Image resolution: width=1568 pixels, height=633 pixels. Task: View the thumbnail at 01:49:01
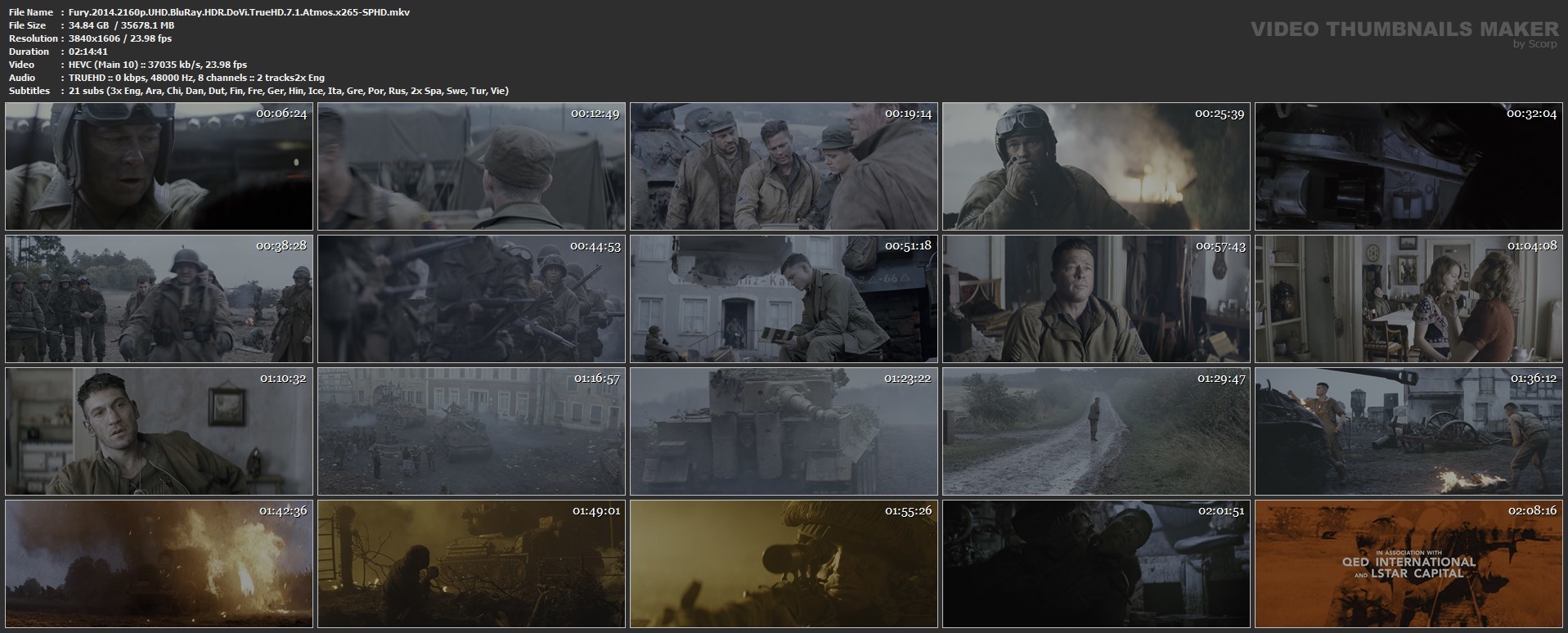point(471,564)
